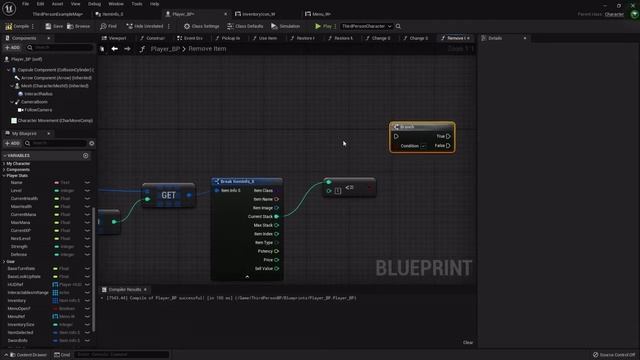The height and width of the screenshot is (360, 640).
Task: Open the File menu
Action: (25, 4)
